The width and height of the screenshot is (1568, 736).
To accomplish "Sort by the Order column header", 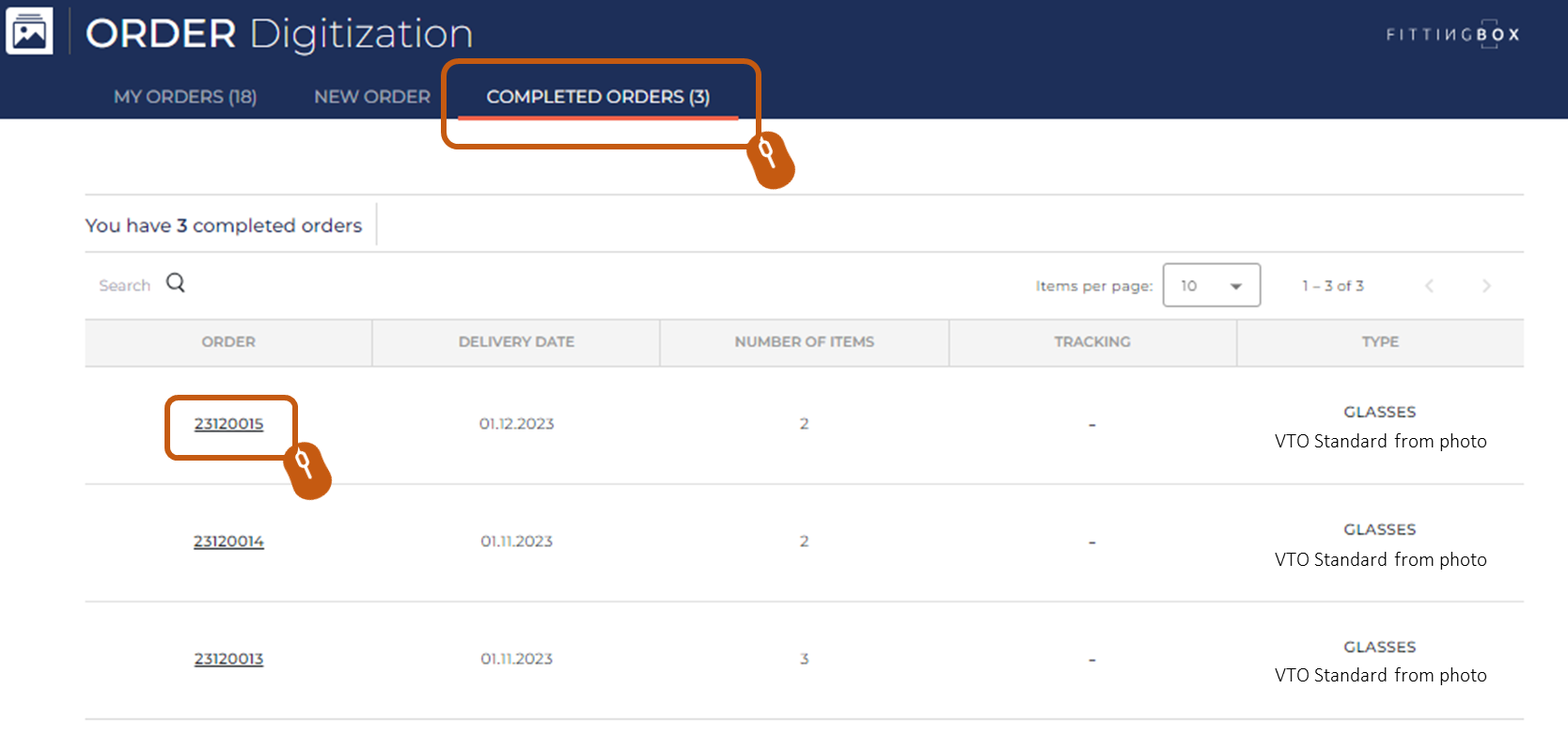I will pos(228,342).
